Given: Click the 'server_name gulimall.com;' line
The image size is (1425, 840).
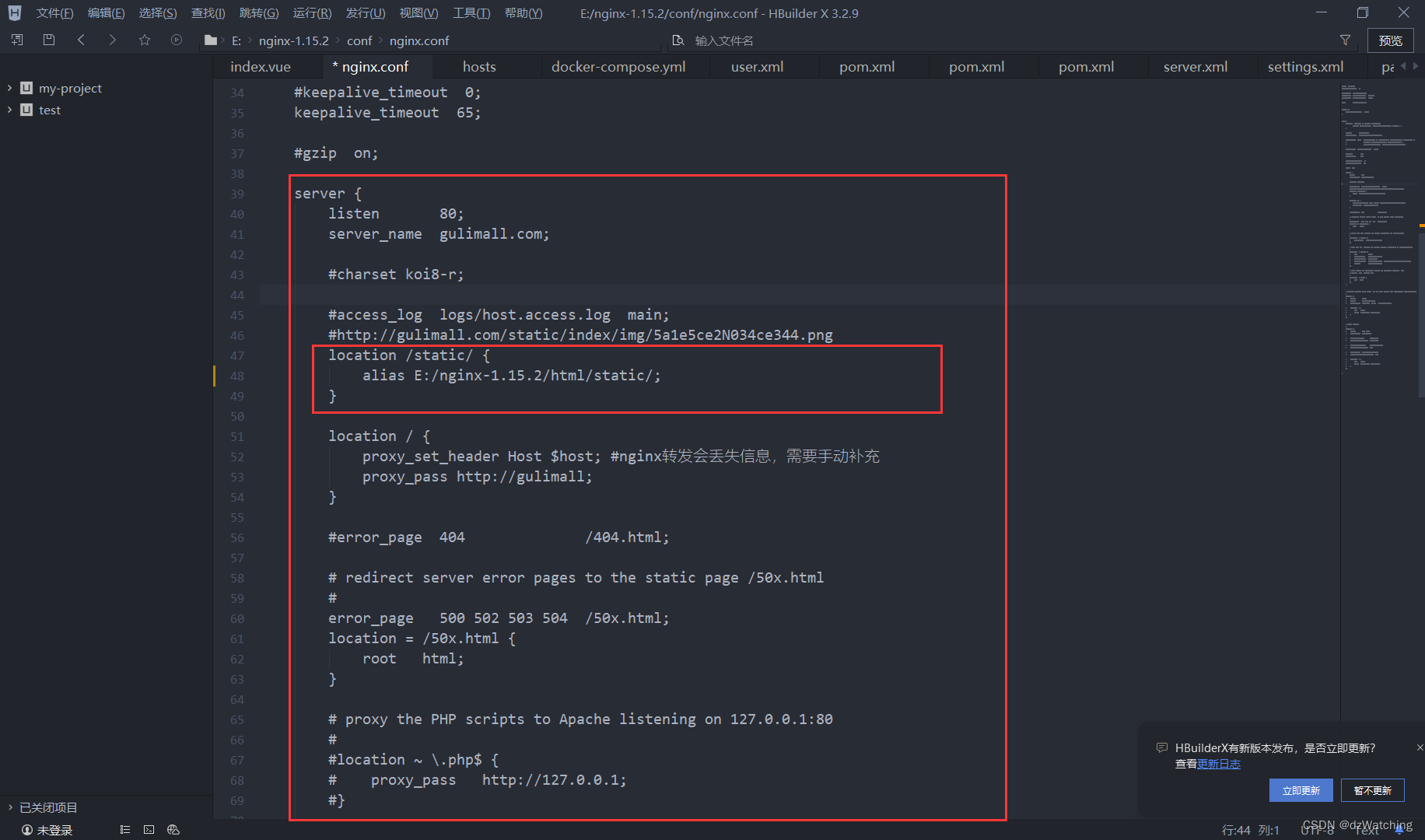Looking at the screenshot, I should pyautogui.click(x=439, y=234).
